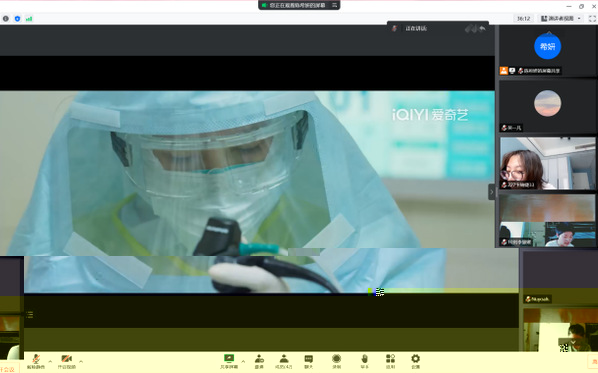This screenshot has width=598, height=373.
Task: Click the blue security shield icon
Action: point(17,18)
